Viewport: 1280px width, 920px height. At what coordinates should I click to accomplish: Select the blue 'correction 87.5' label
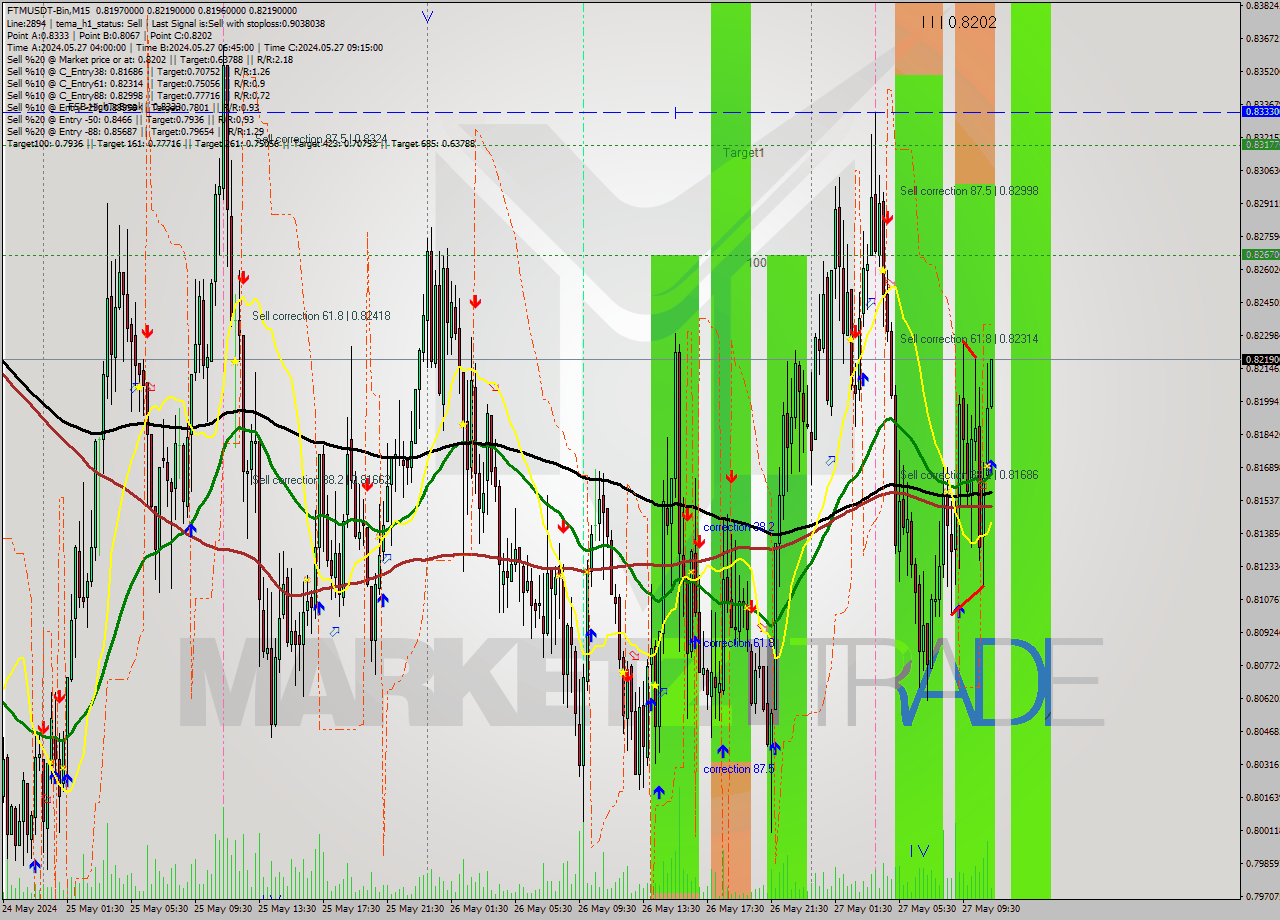click(x=738, y=769)
